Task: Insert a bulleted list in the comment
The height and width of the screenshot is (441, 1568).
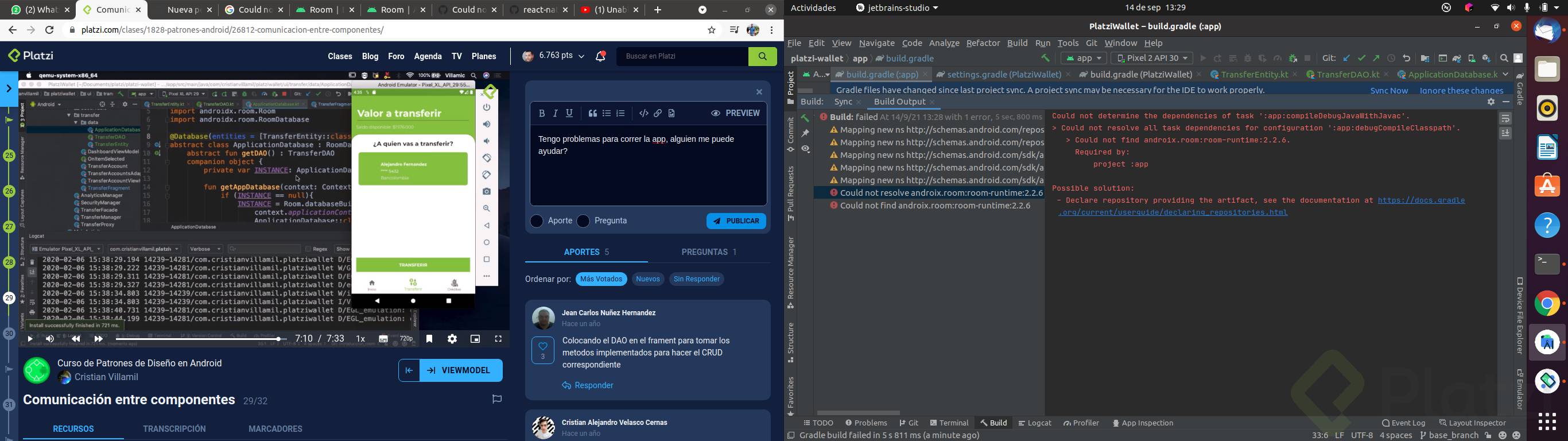Action: [607, 113]
